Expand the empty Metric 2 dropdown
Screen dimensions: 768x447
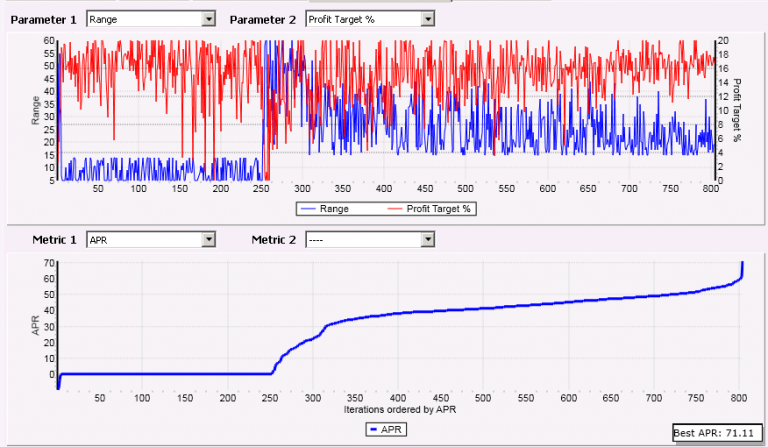tap(427, 239)
